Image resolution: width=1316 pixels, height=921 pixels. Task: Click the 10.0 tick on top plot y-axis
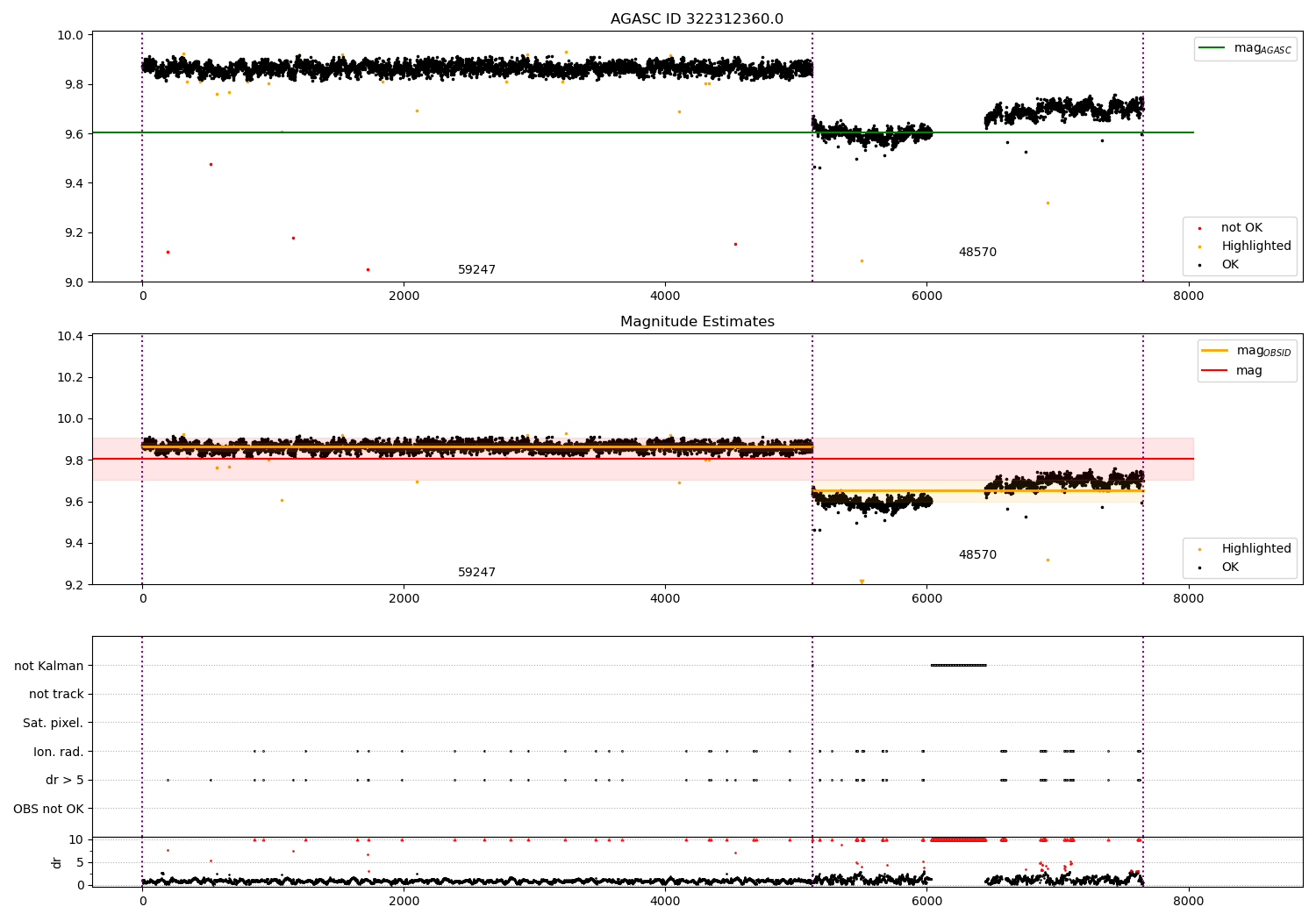70,36
